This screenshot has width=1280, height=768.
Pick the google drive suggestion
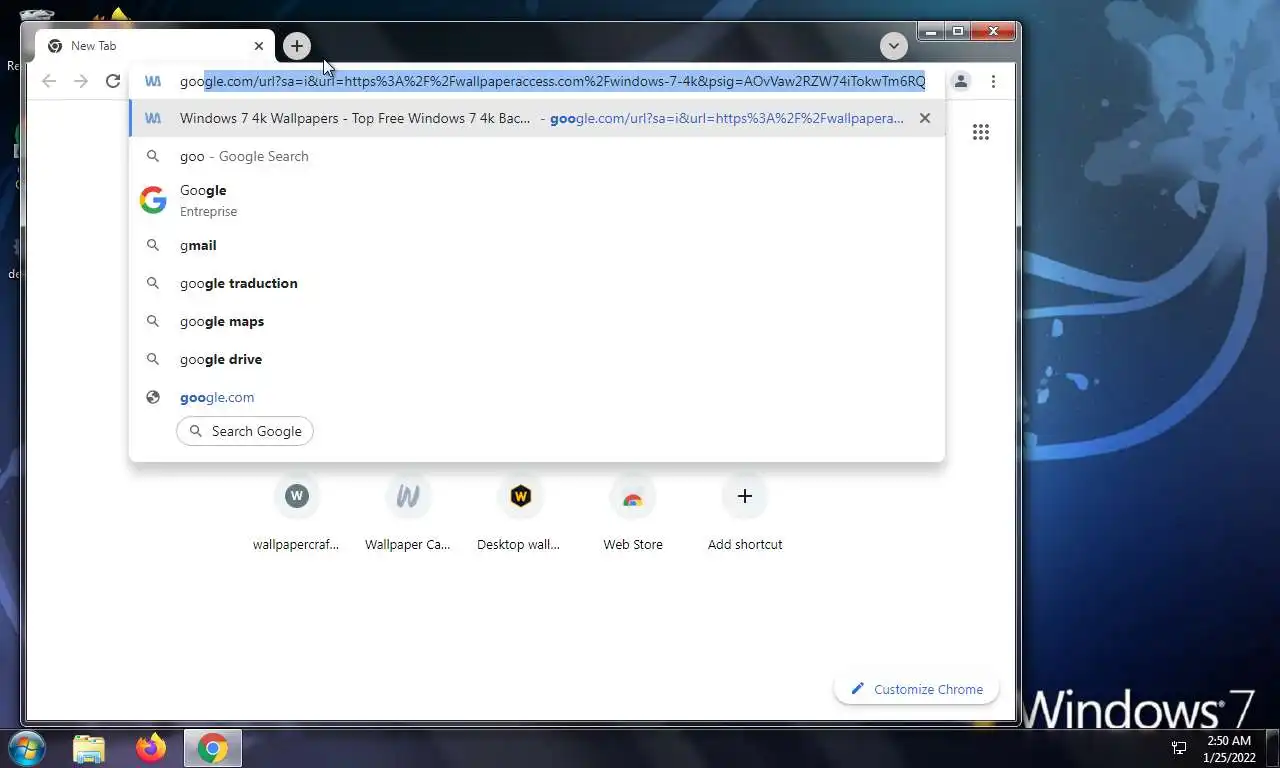(537, 359)
